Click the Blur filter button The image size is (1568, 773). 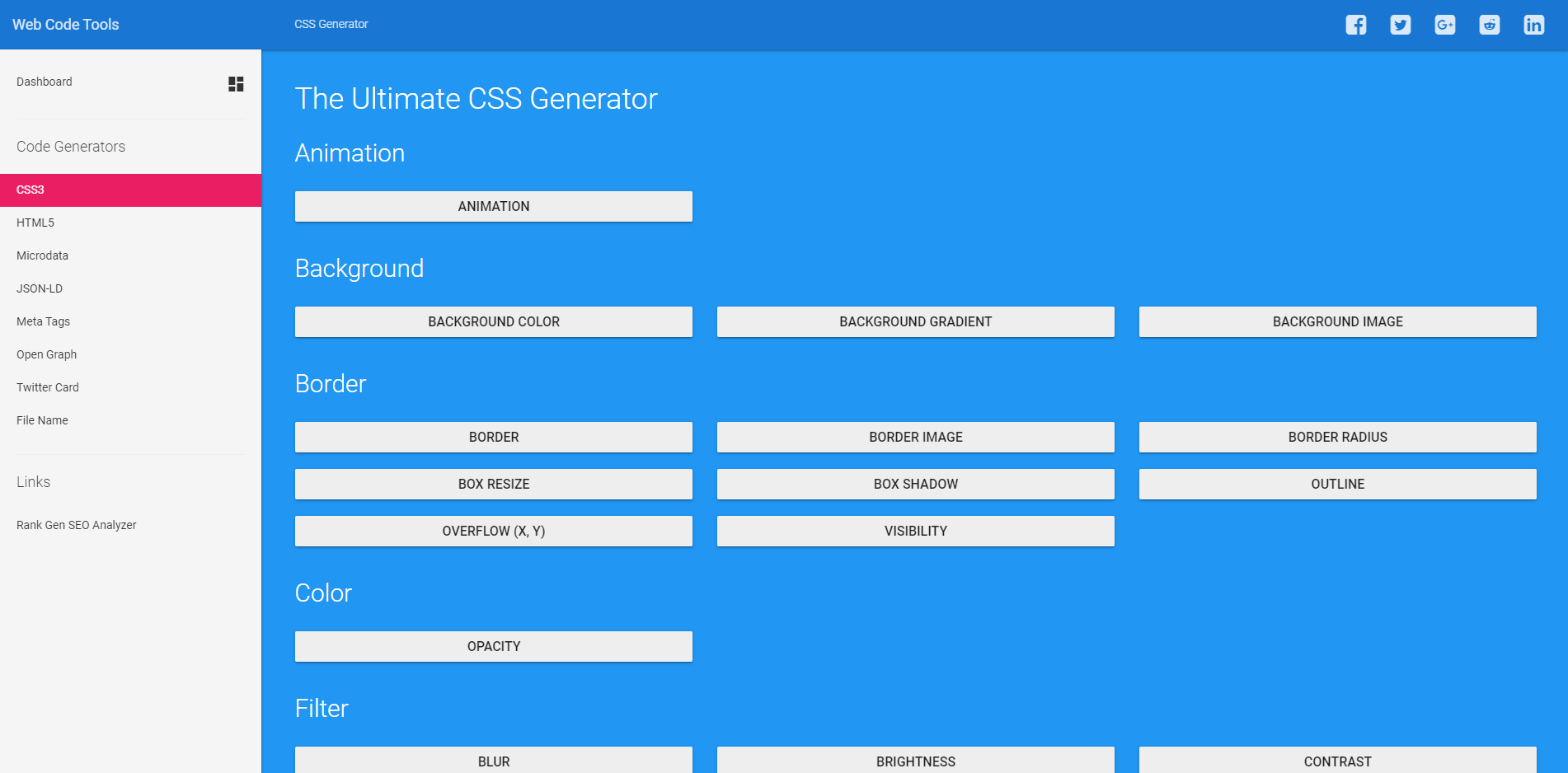tap(494, 760)
